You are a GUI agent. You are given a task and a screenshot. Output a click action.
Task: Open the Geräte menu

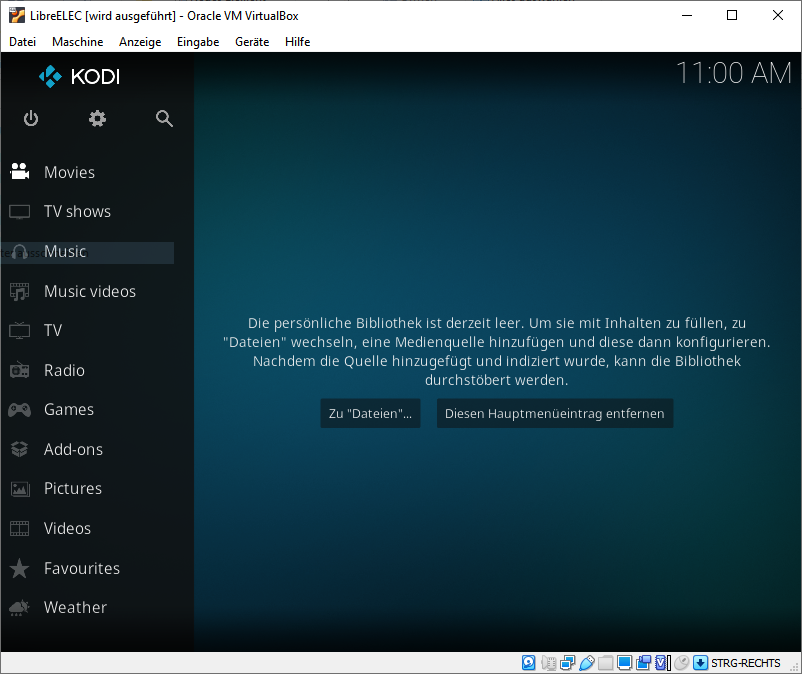click(252, 42)
